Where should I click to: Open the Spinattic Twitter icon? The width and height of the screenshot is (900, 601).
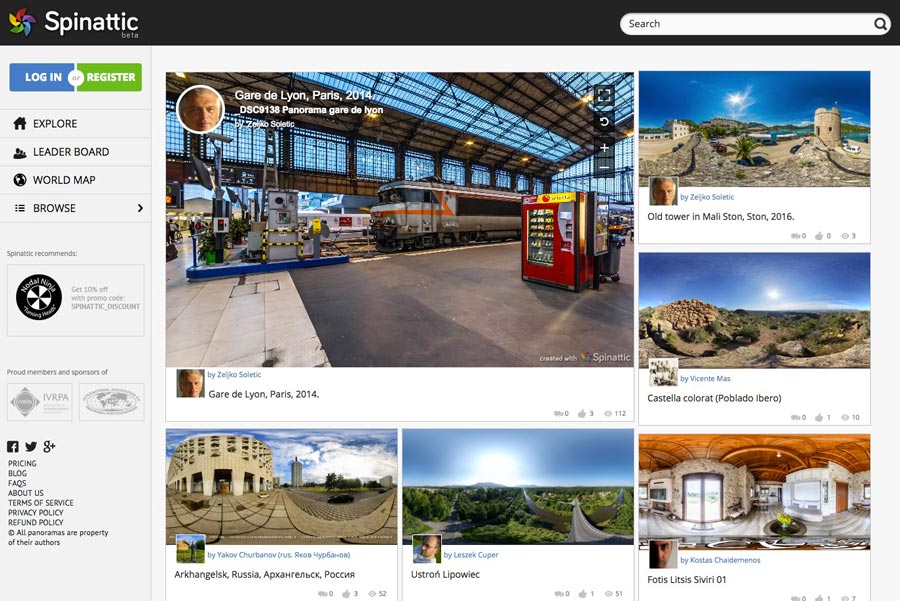pyautogui.click(x=31, y=447)
